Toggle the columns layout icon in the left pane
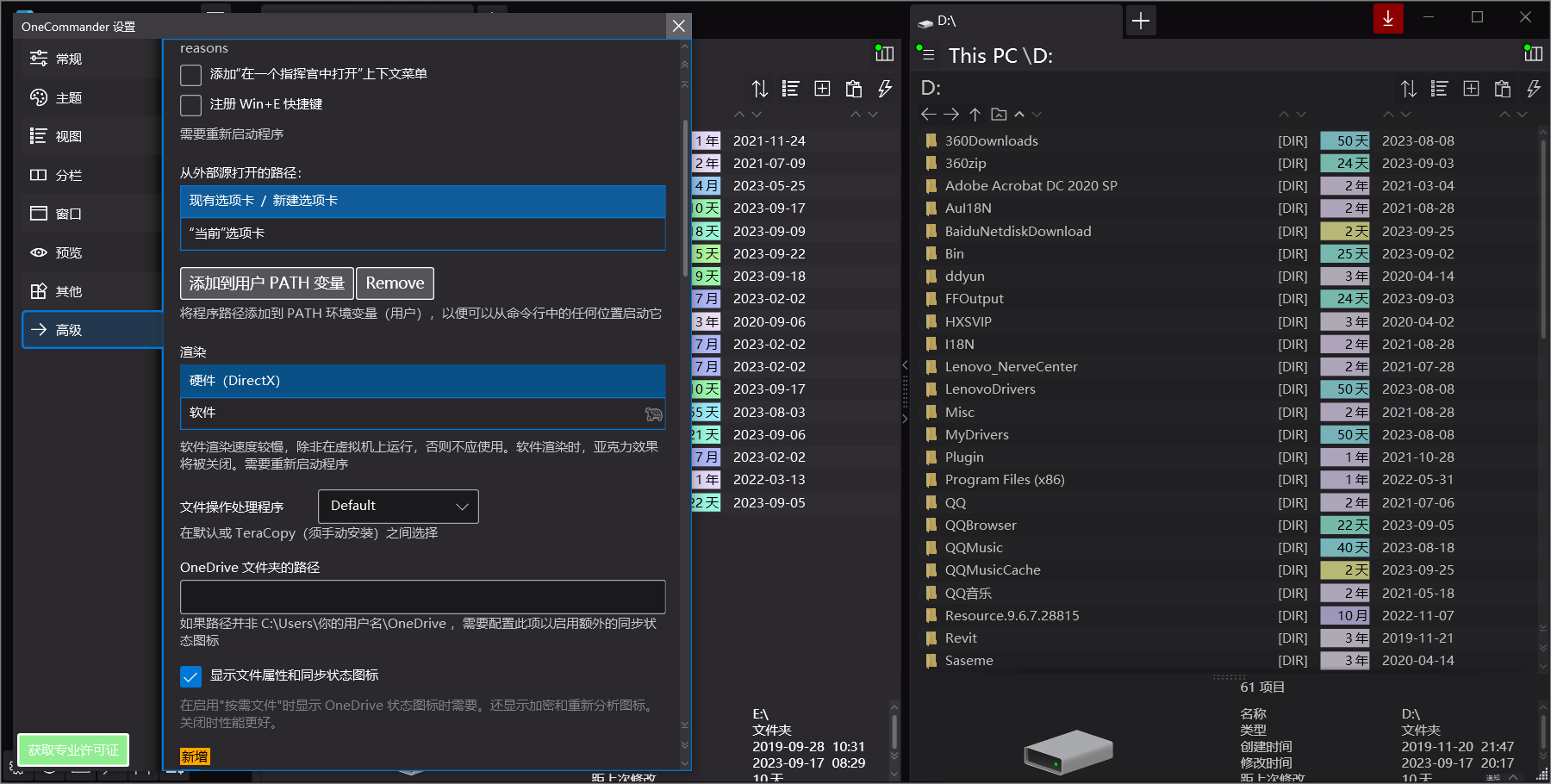The height and width of the screenshot is (784, 1551). 884,53
